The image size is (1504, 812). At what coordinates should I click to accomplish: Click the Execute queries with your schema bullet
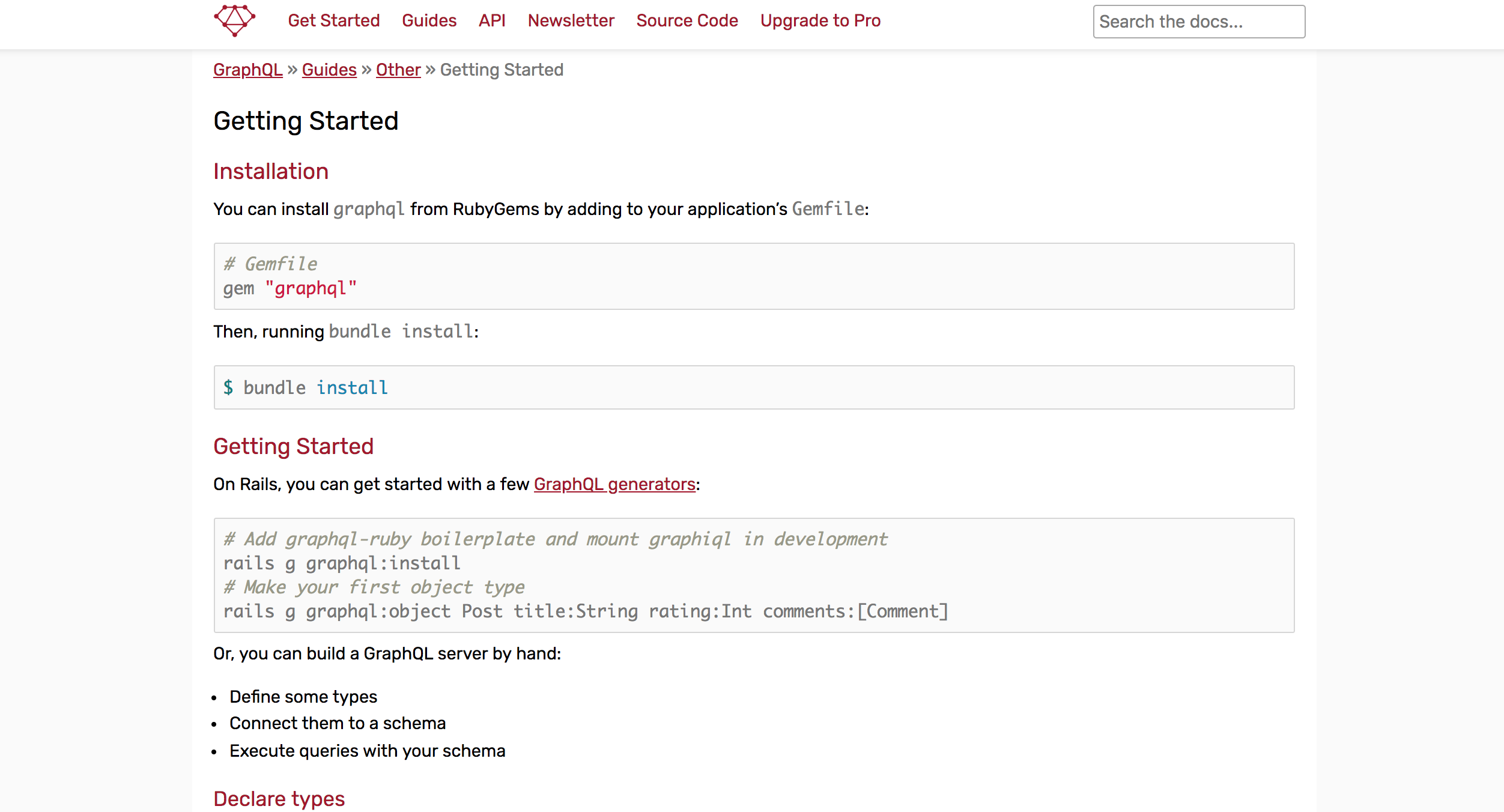(368, 751)
